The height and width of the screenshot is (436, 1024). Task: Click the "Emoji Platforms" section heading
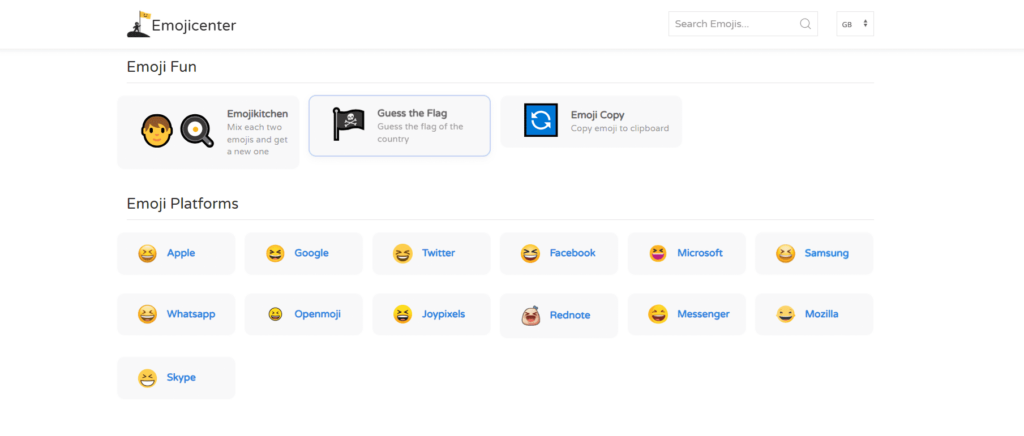click(182, 204)
